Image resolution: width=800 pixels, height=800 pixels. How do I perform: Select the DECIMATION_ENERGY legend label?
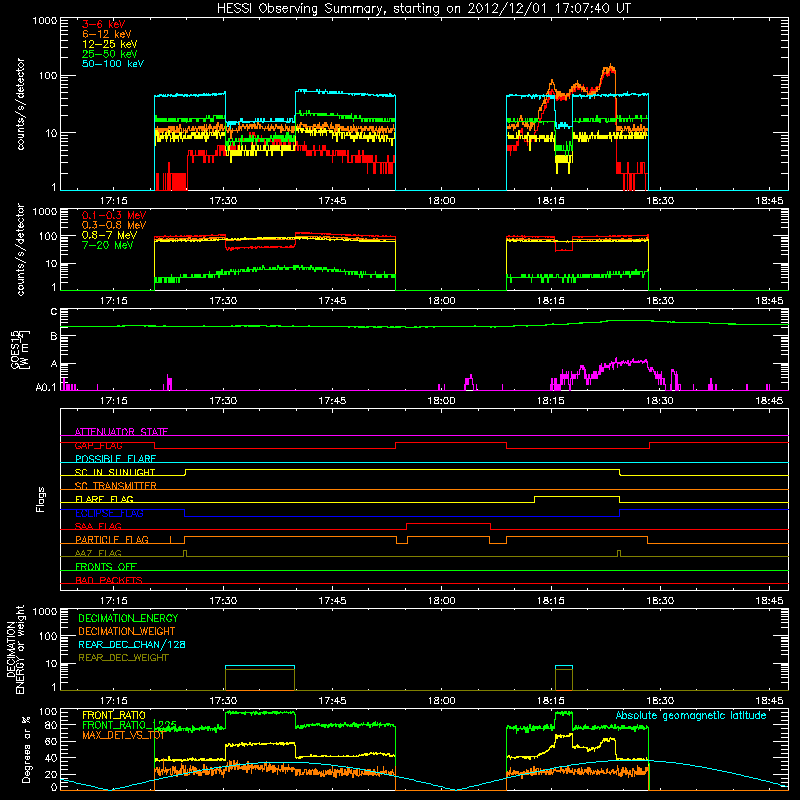tap(128, 618)
